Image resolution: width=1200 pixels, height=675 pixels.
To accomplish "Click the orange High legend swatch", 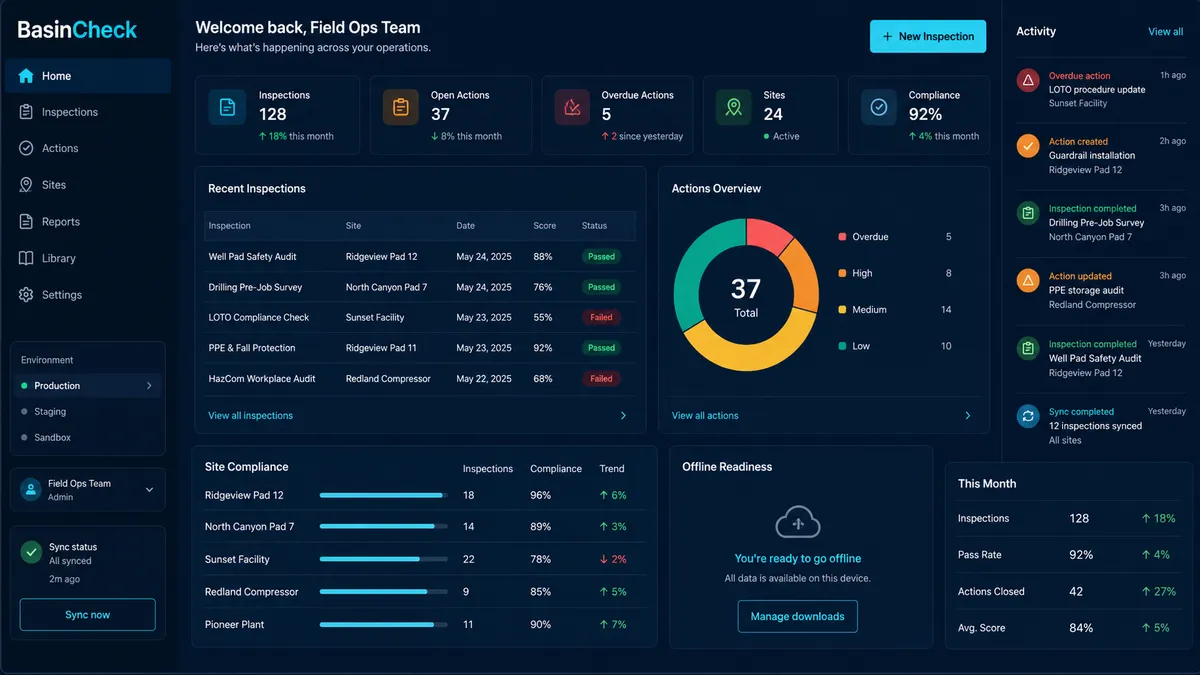I will pyautogui.click(x=842, y=273).
